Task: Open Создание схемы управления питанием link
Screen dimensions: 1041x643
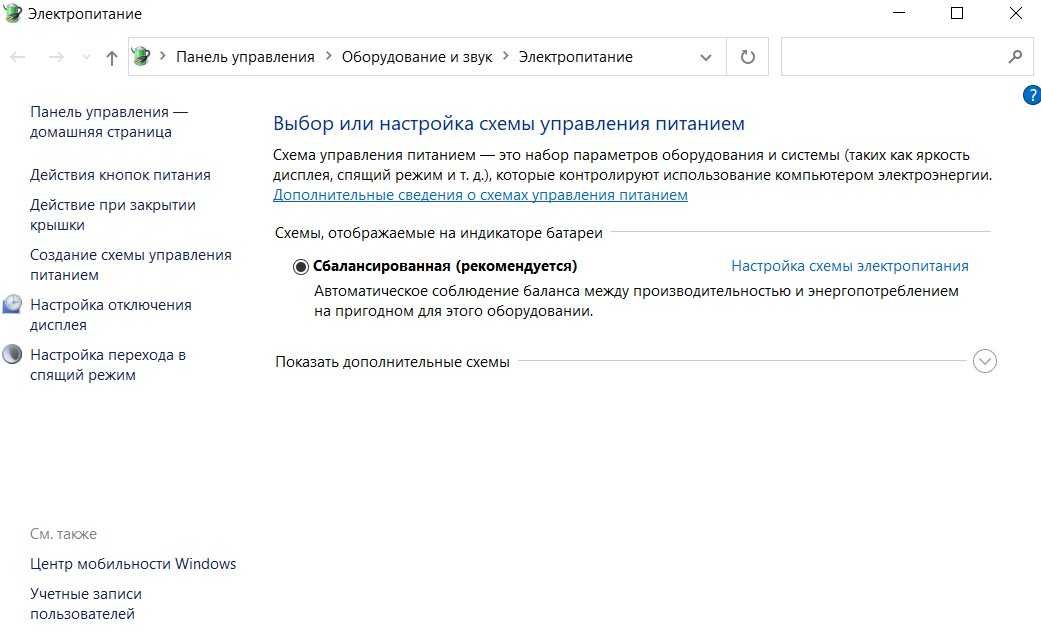Action: point(130,265)
